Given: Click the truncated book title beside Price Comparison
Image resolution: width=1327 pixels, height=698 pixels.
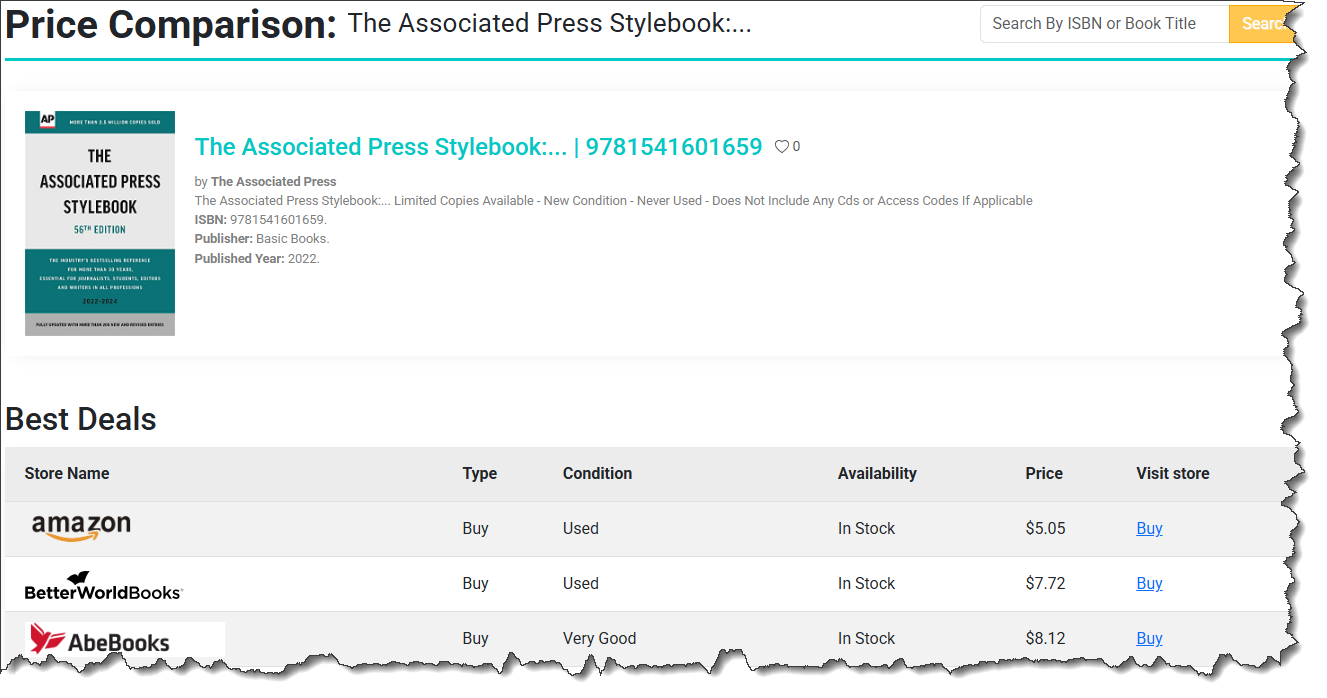Looking at the screenshot, I should (x=549, y=24).
